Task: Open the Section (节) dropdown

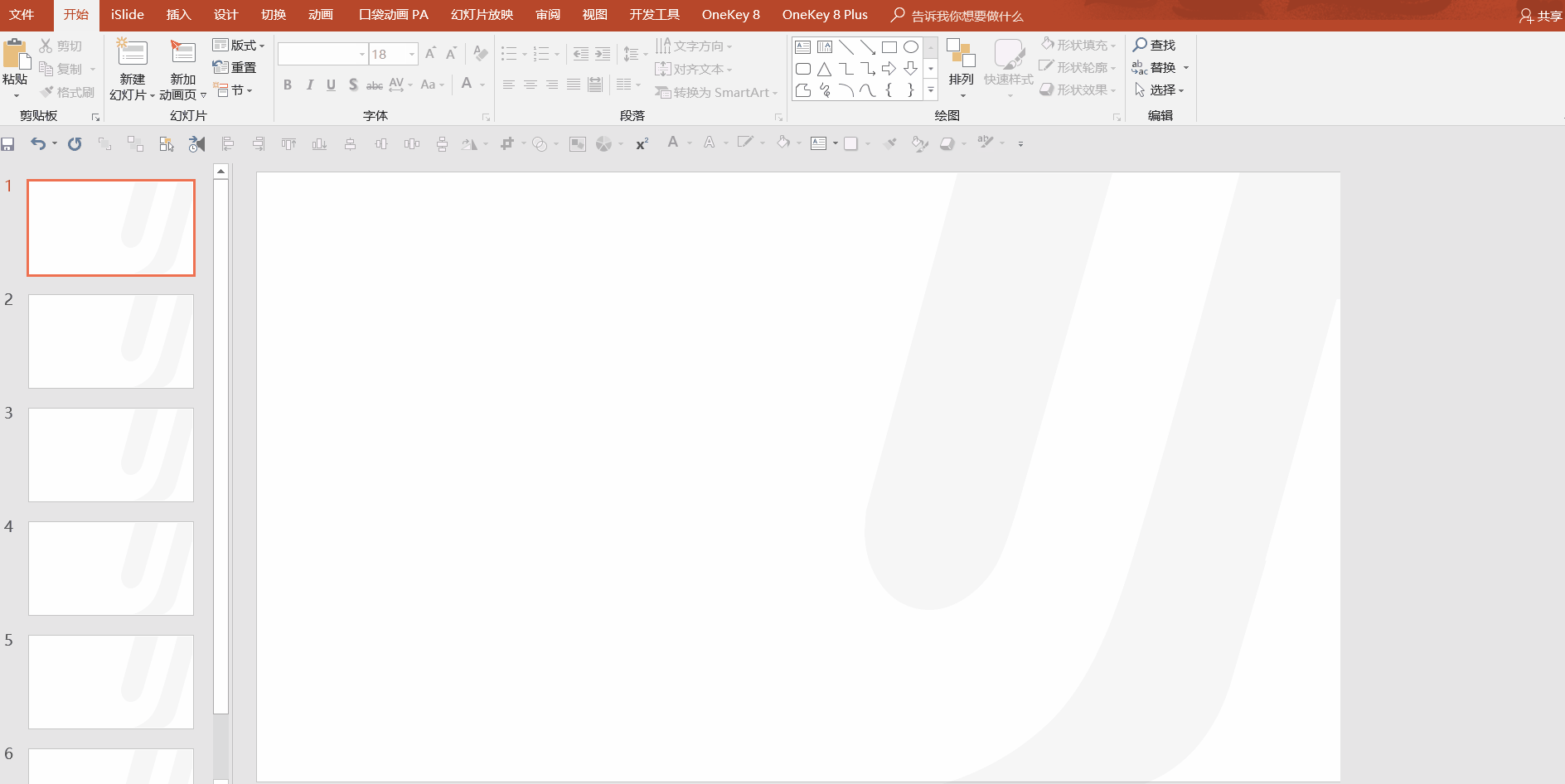Action: [x=233, y=90]
